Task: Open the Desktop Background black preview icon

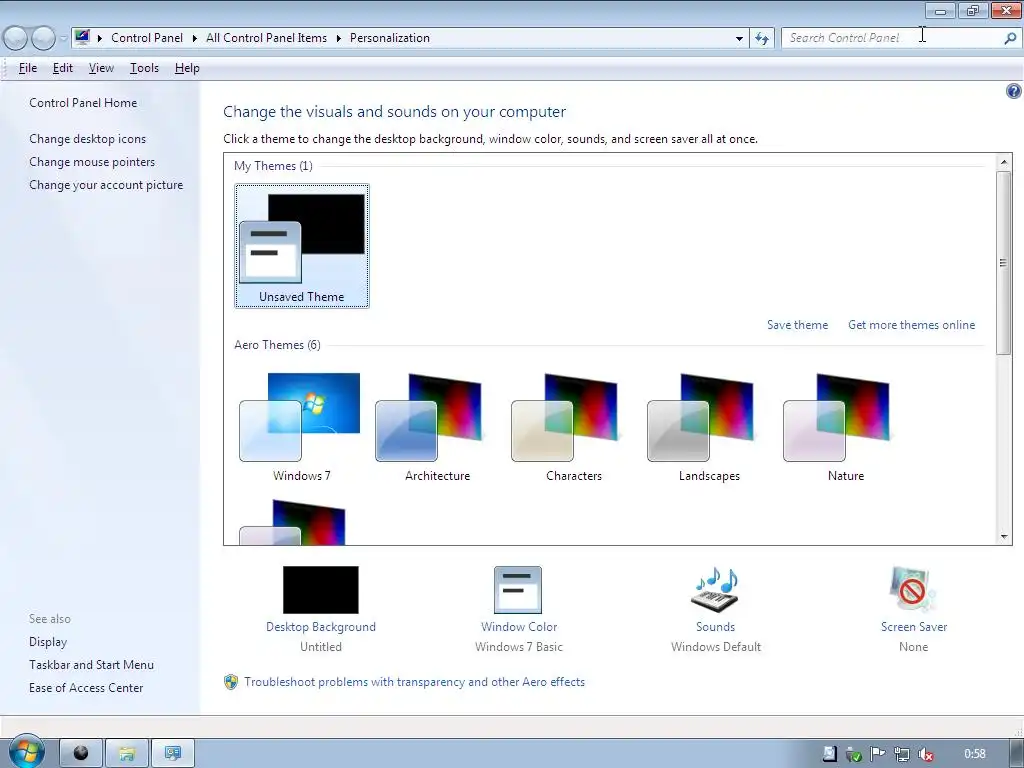Action: click(x=321, y=590)
